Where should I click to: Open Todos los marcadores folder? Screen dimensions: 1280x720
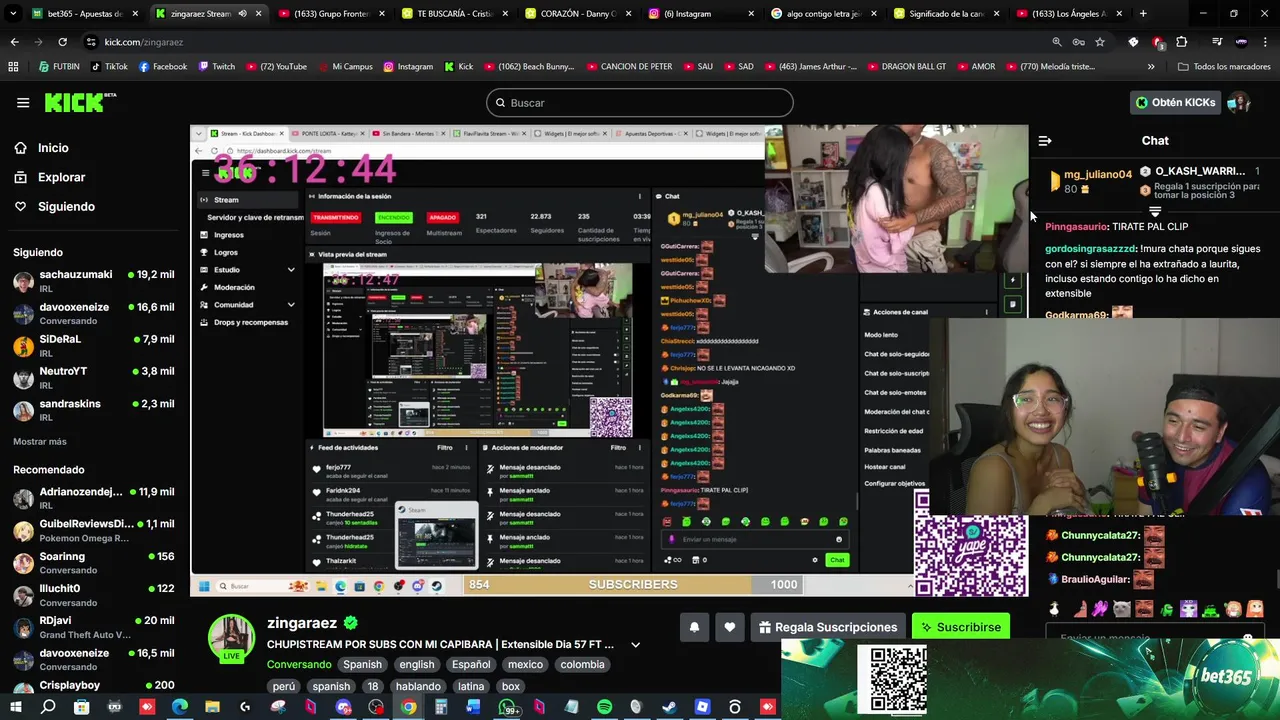(x=1224, y=67)
